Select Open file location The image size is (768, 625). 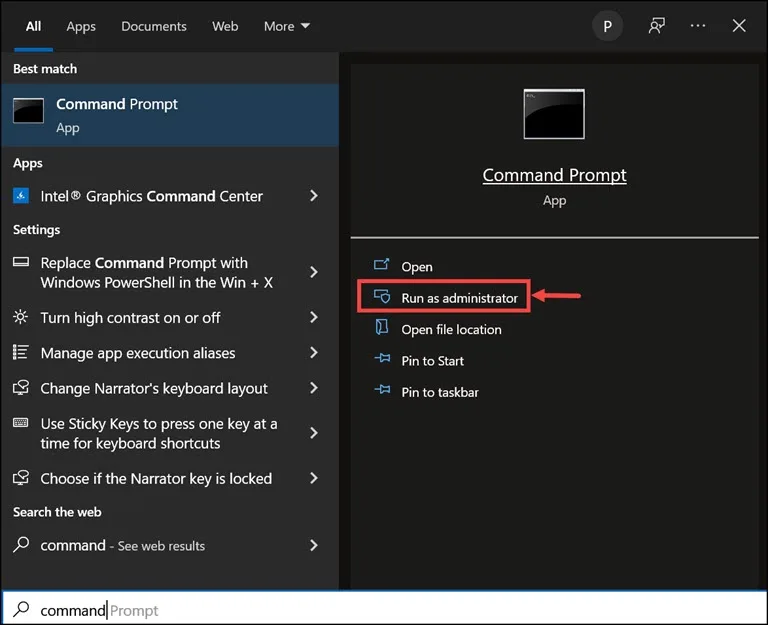click(x=451, y=330)
